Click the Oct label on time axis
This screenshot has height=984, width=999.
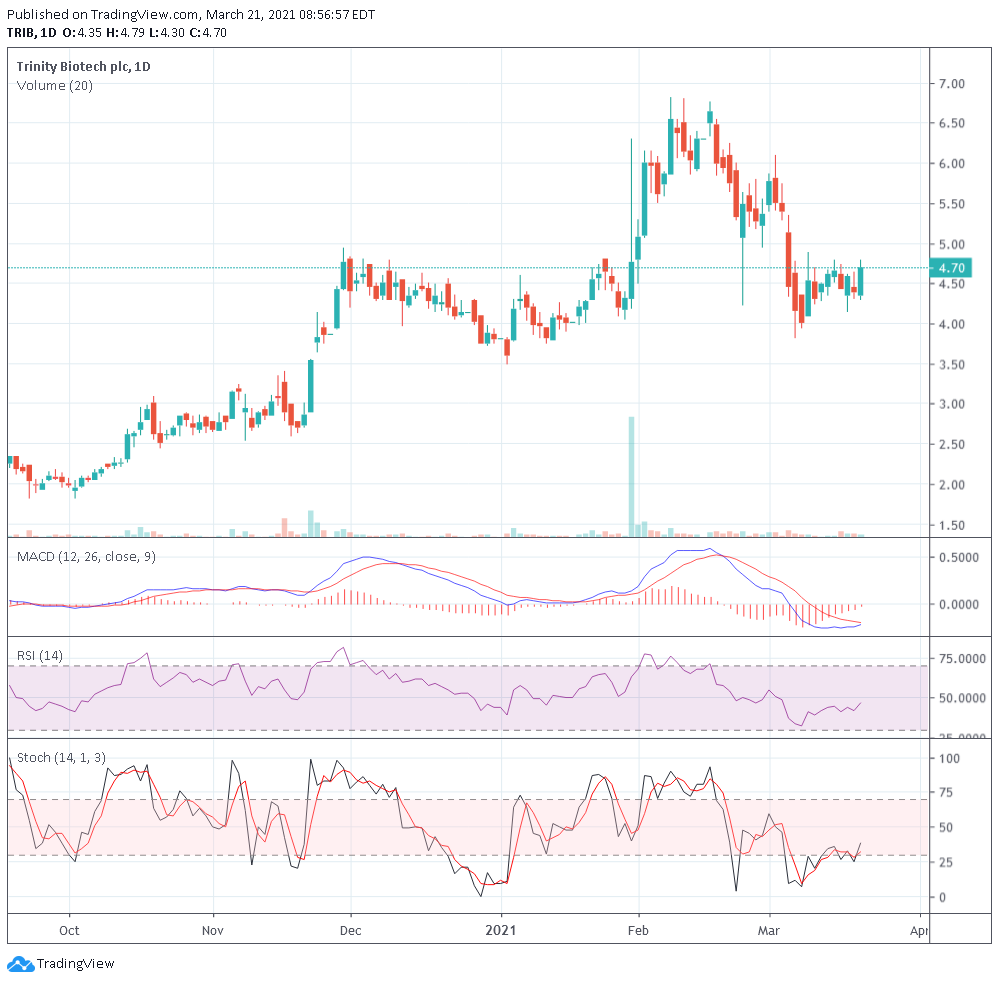point(69,930)
